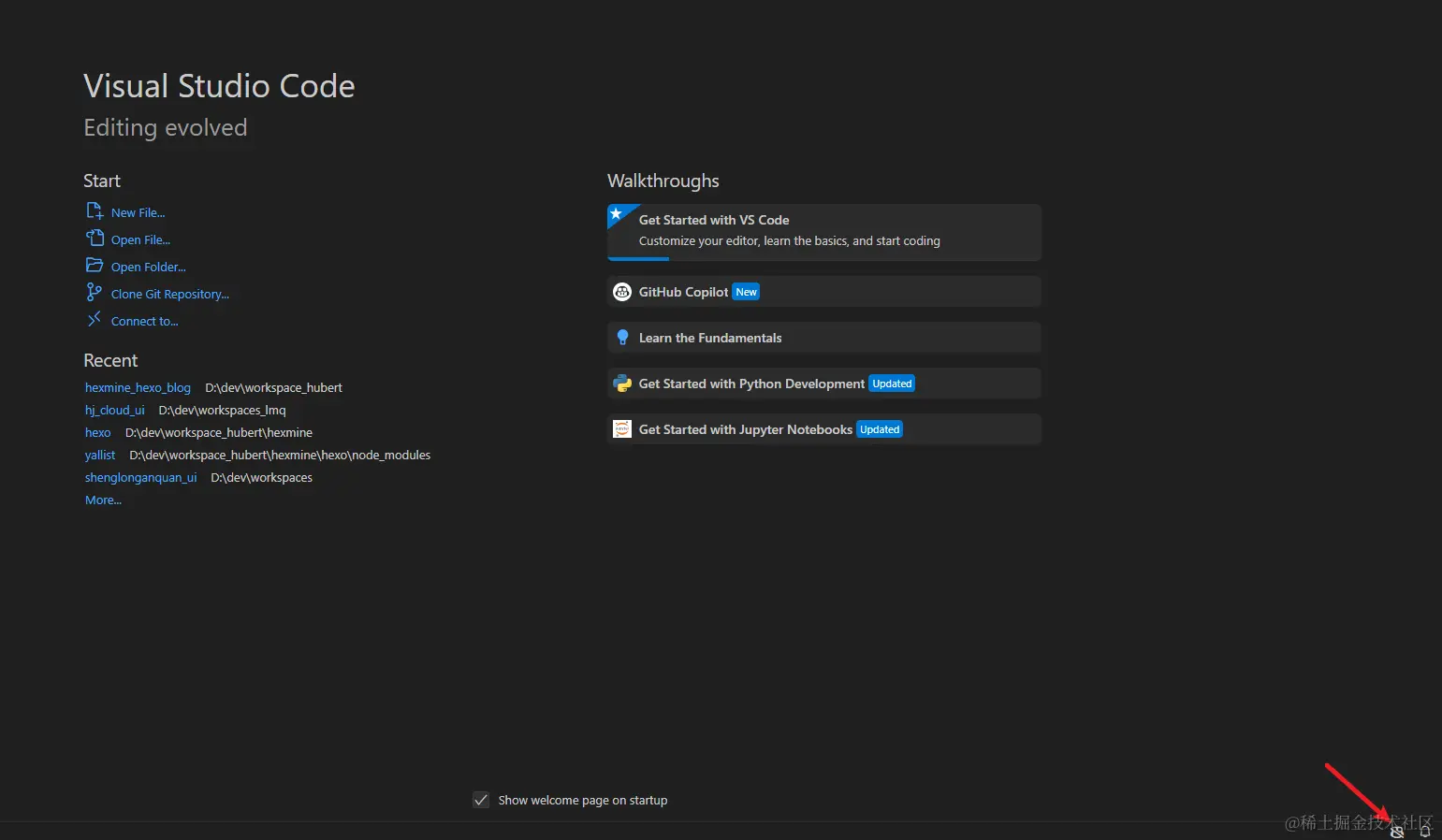Click the Jupyter logo icon

[x=622, y=429]
